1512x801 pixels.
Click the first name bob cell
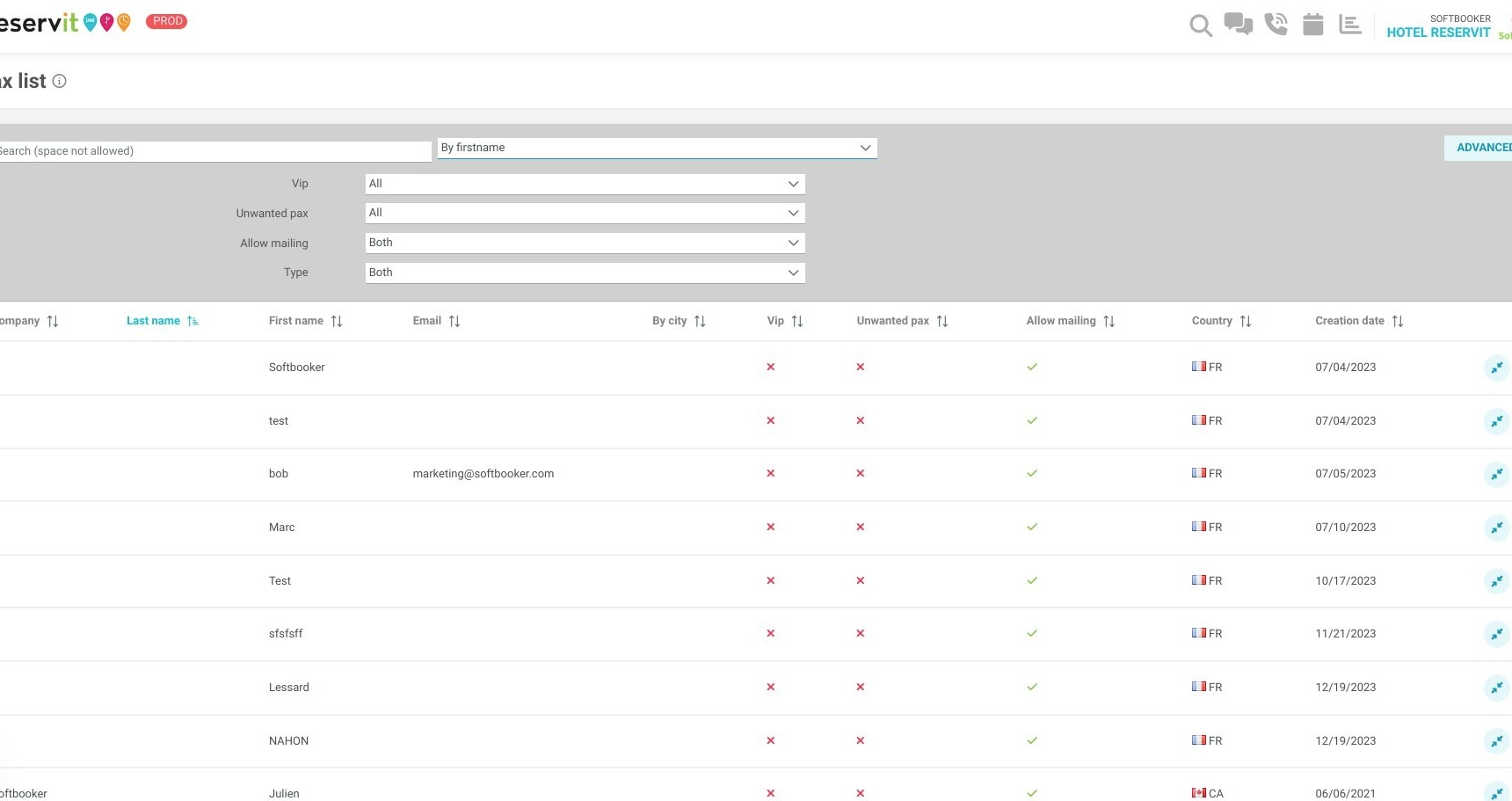click(279, 474)
